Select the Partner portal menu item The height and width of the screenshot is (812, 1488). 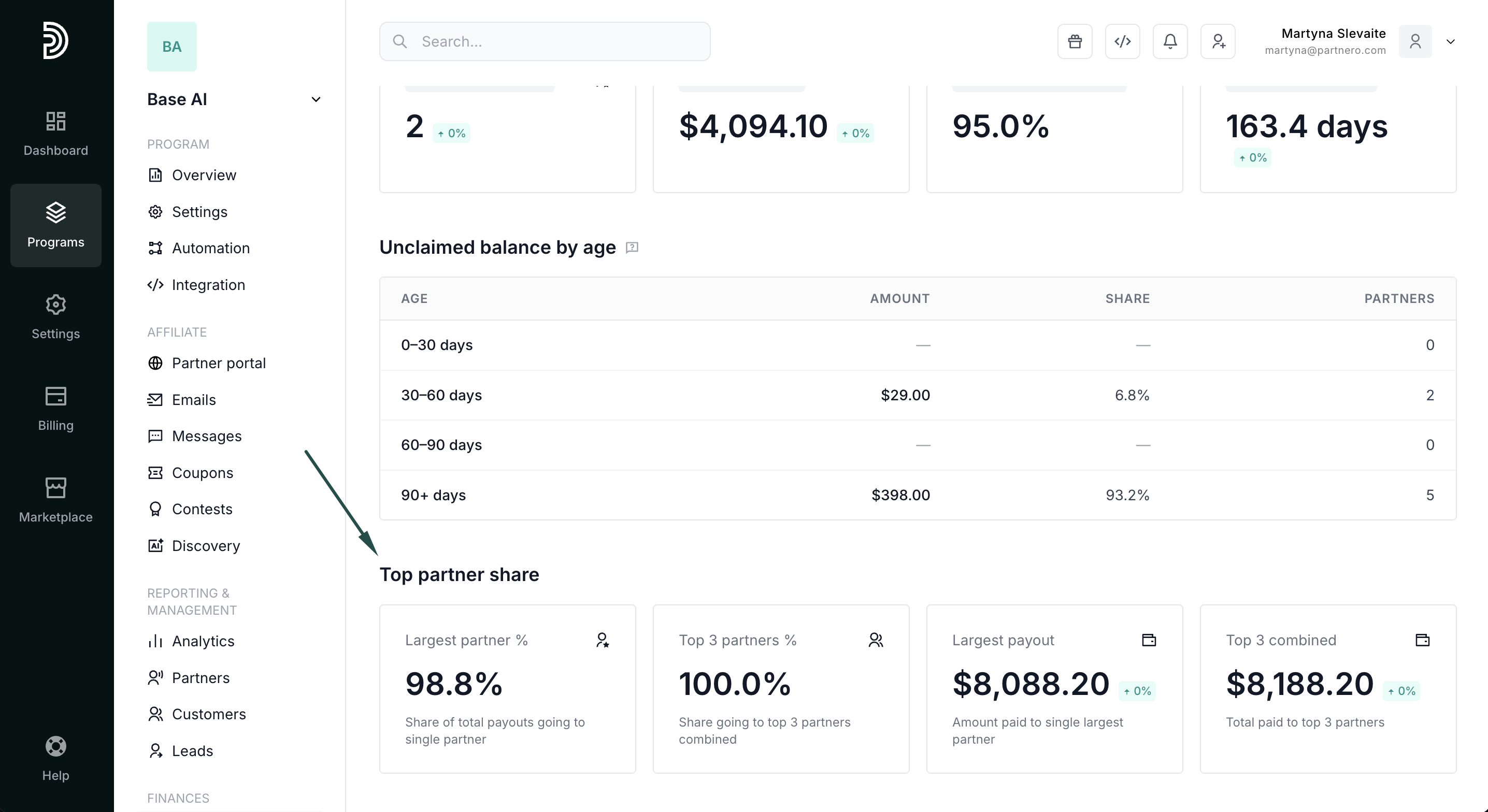218,363
